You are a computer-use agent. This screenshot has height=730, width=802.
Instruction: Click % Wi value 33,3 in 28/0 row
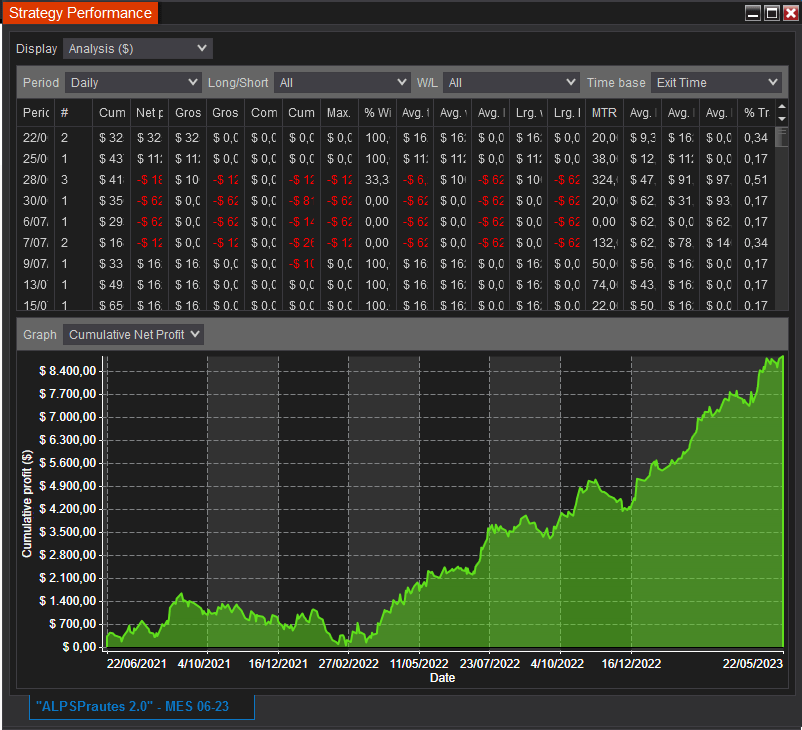pyautogui.click(x=377, y=180)
